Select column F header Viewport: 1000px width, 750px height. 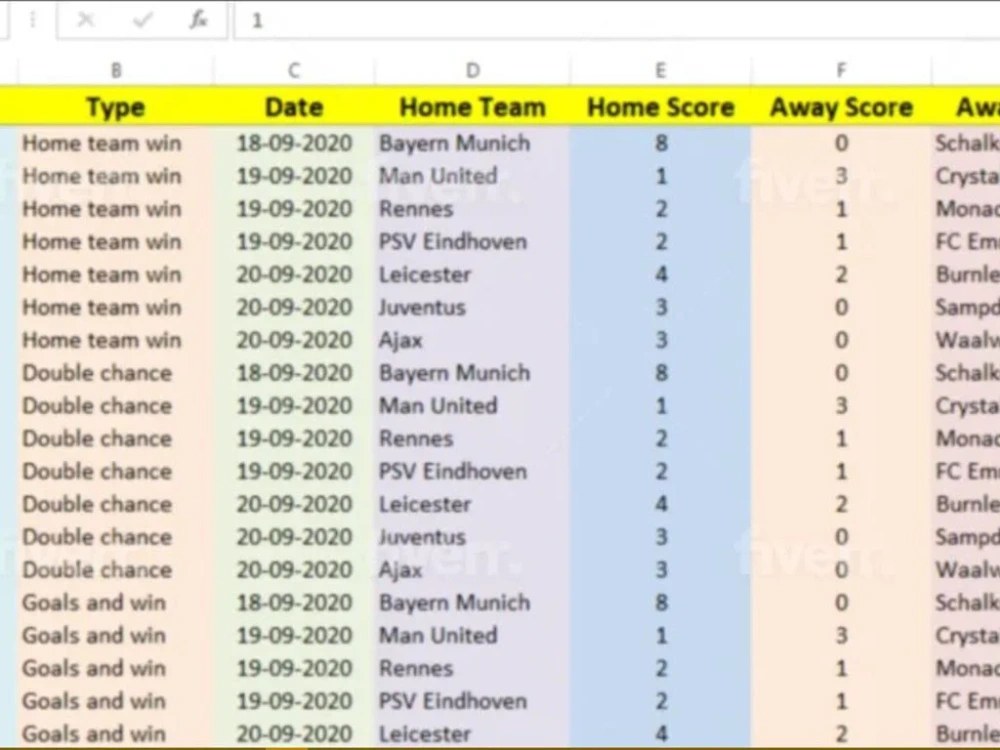pyautogui.click(x=841, y=70)
